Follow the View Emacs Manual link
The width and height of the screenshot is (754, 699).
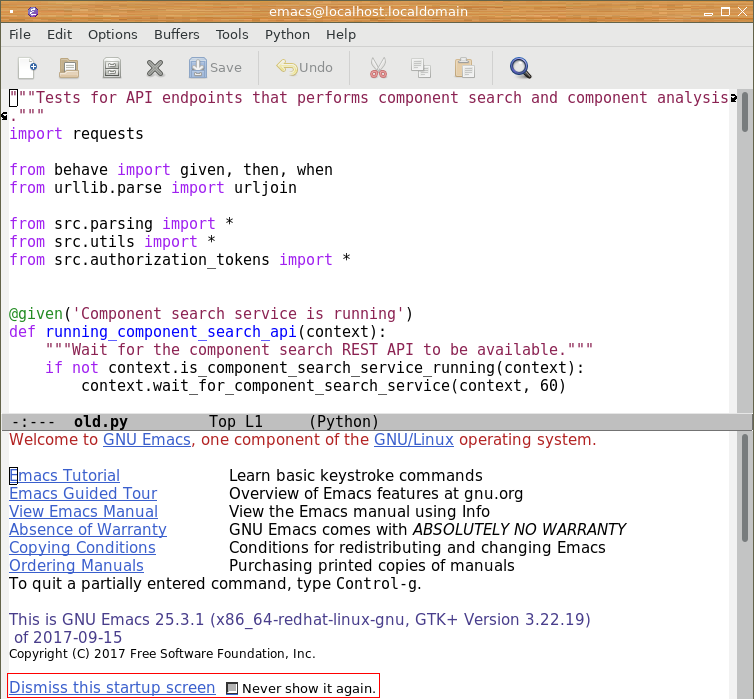pyautogui.click(x=83, y=512)
